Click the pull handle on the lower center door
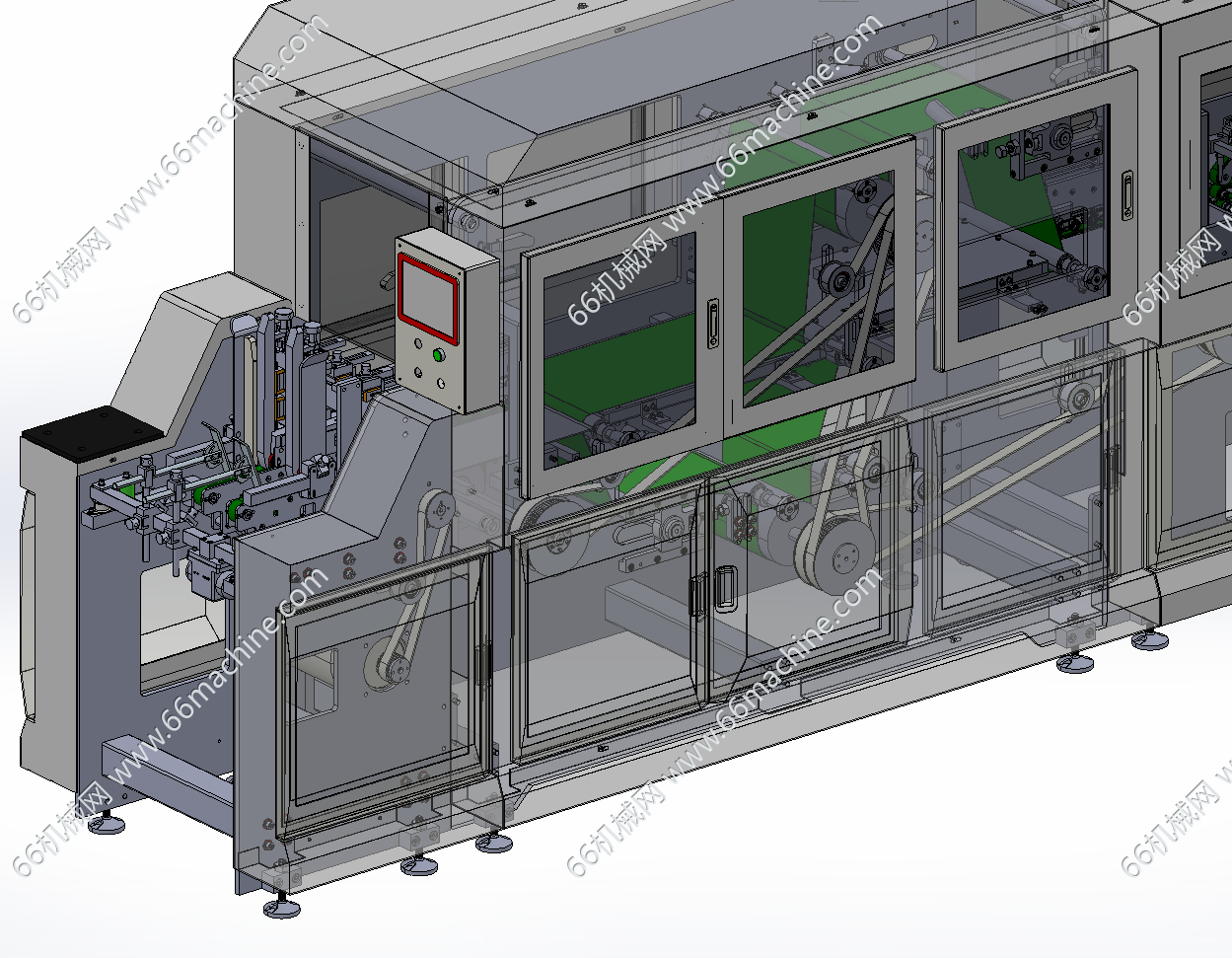The image size is (1232, 958). click(725, 589)
